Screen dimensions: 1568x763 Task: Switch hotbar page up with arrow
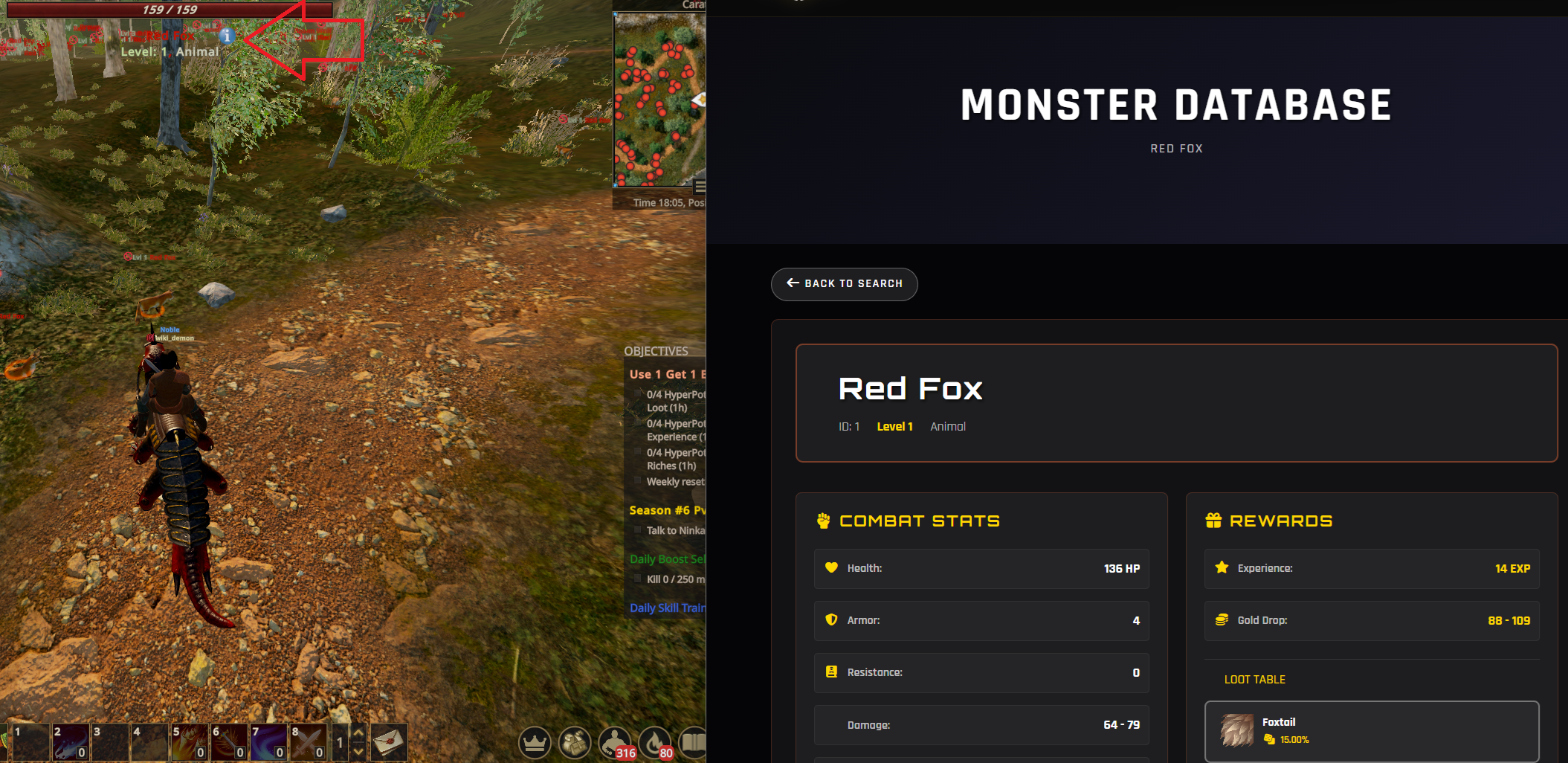358,733
